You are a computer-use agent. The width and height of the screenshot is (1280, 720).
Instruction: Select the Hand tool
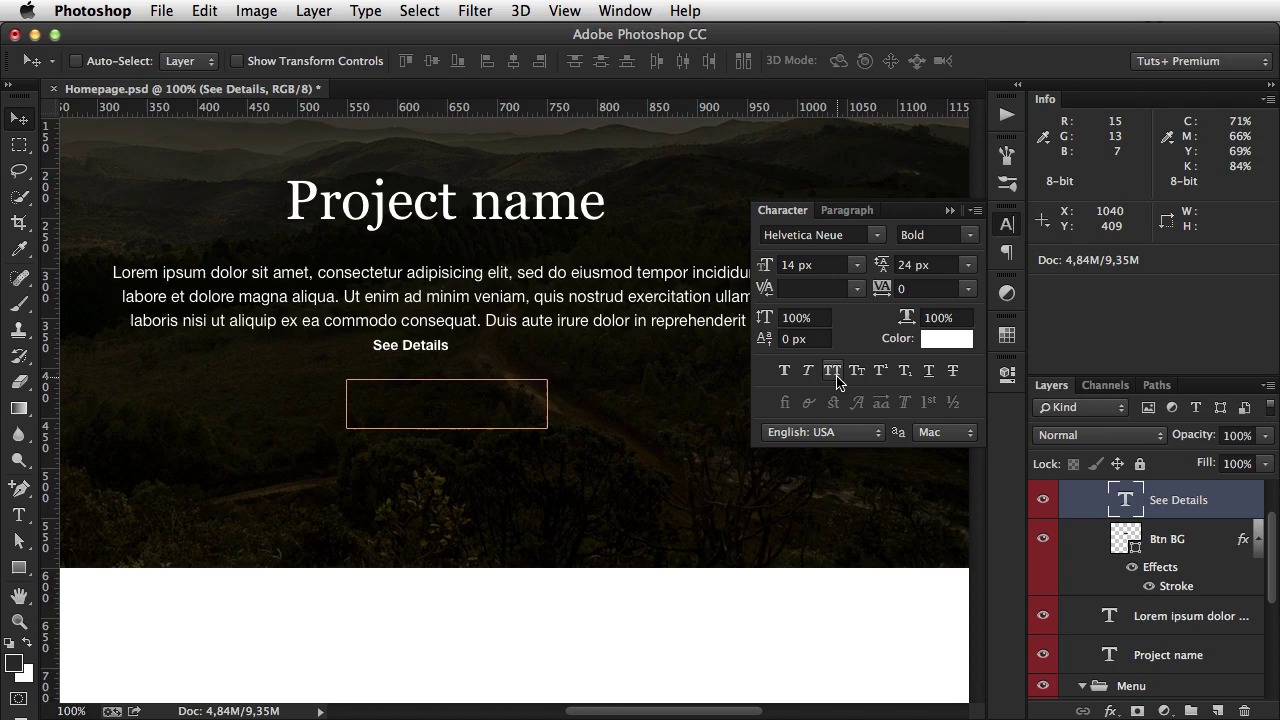pyautogui.click(x=19, y=596)
